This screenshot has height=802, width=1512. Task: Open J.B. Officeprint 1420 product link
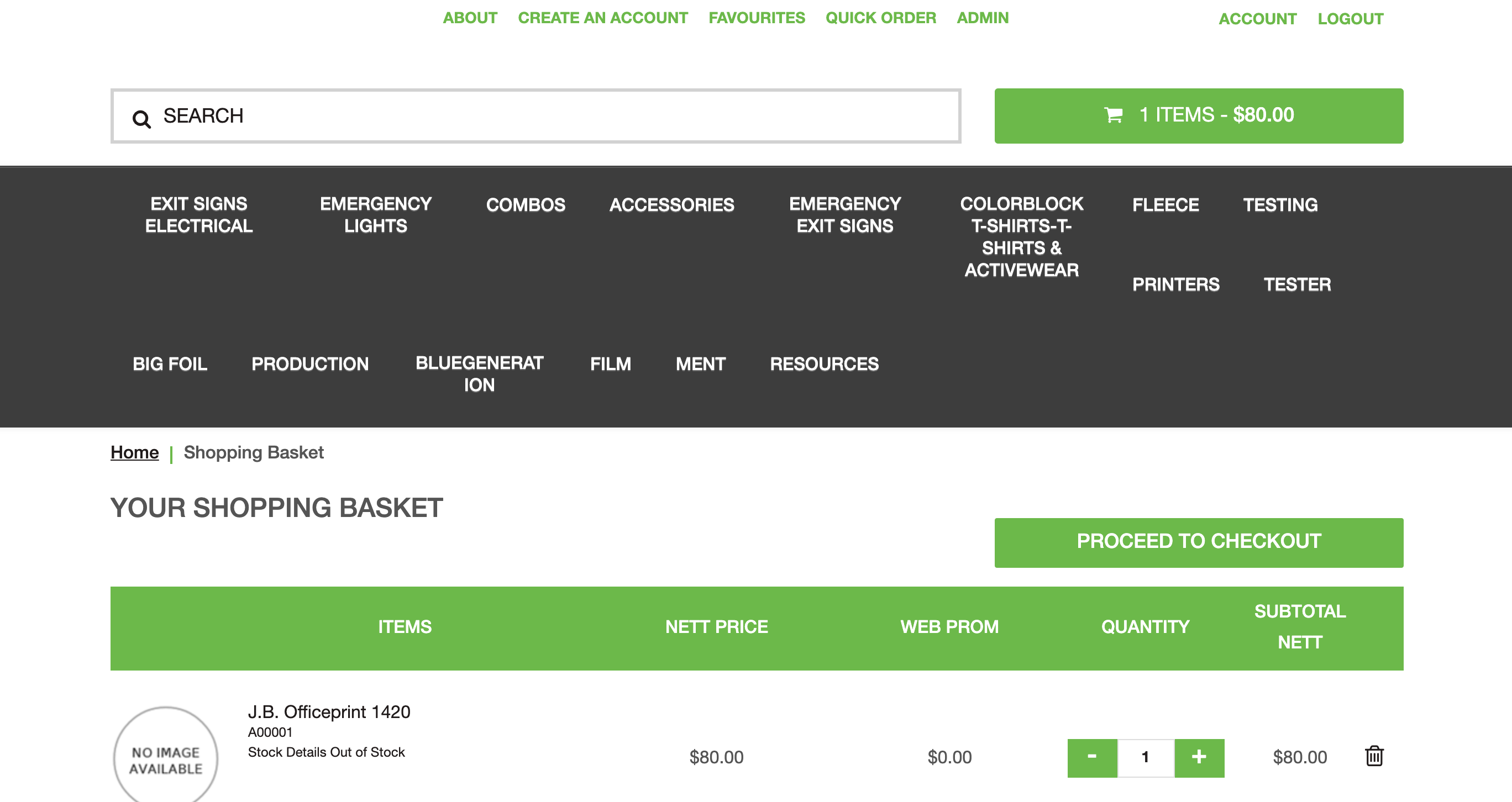(329, 711)
